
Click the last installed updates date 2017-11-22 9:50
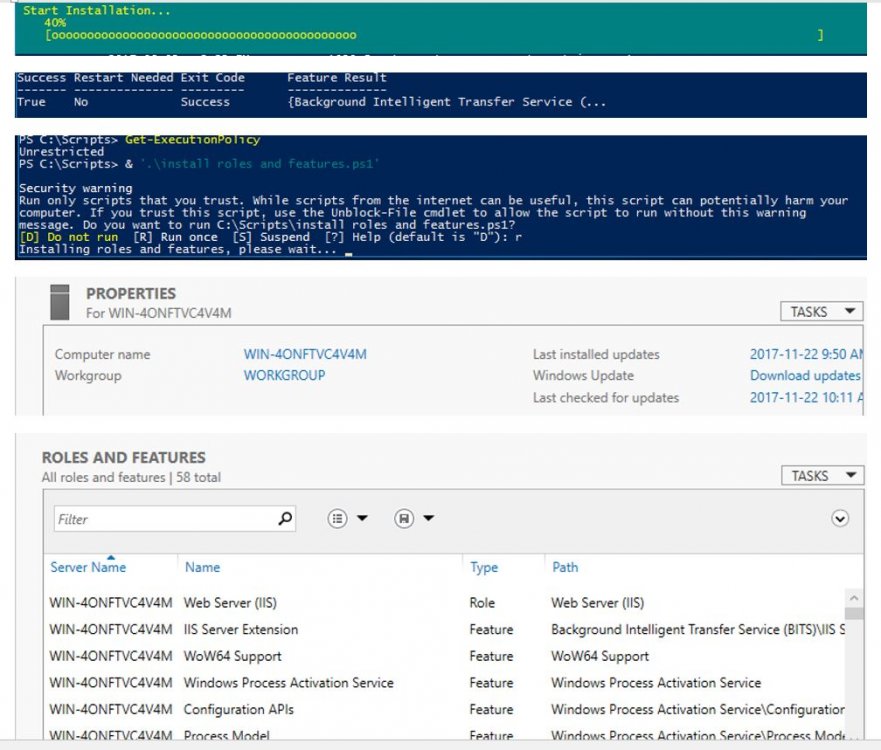[x=806, y=354]
